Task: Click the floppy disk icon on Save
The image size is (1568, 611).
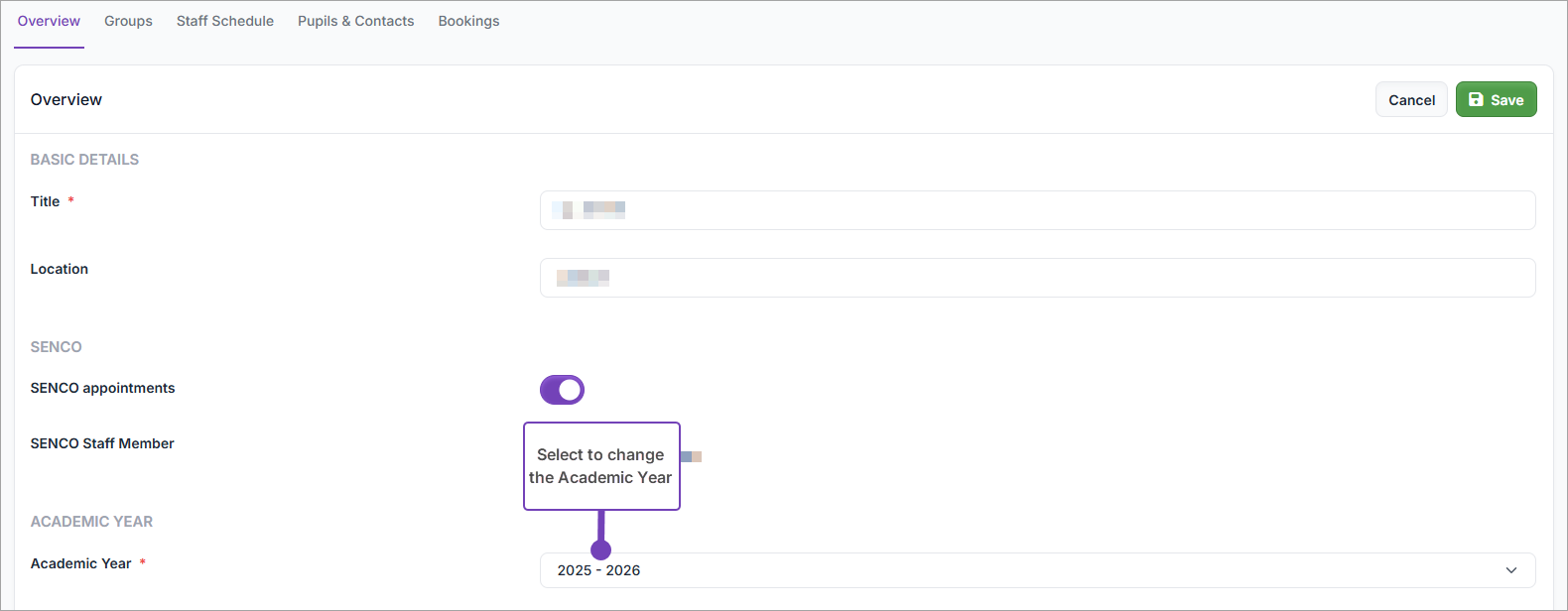Action: [1476, 99]
